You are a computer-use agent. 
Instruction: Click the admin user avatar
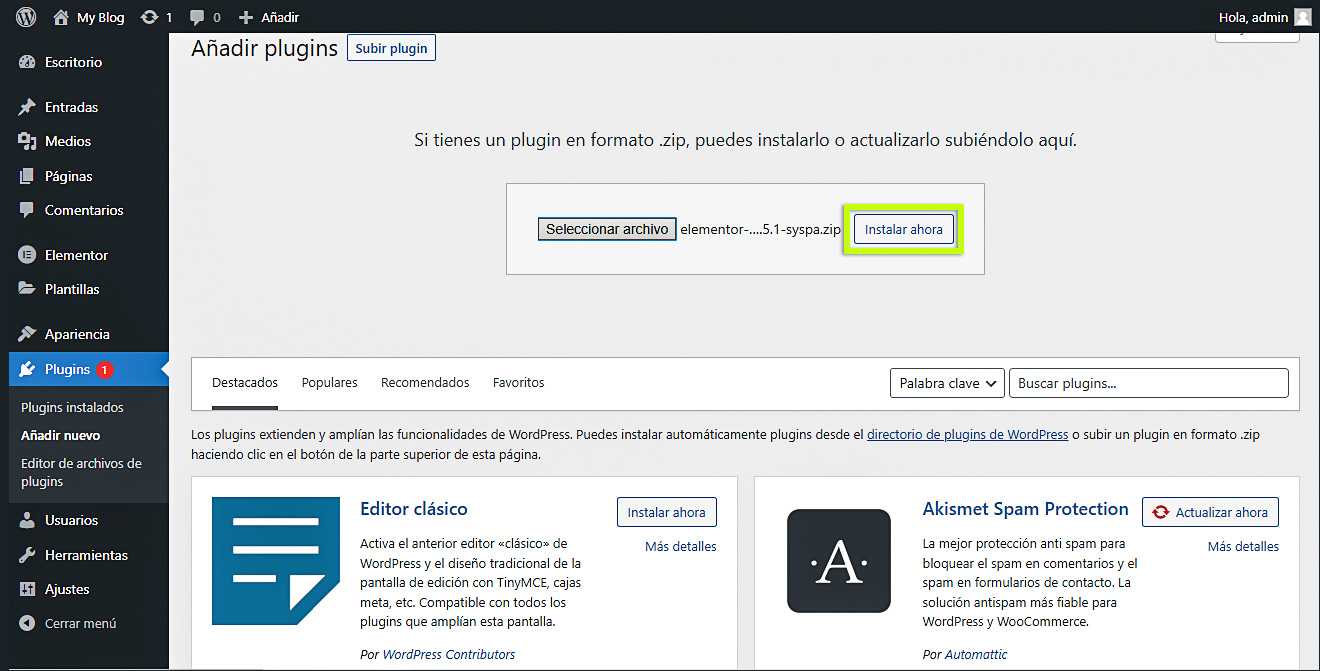coord(1302,17)
